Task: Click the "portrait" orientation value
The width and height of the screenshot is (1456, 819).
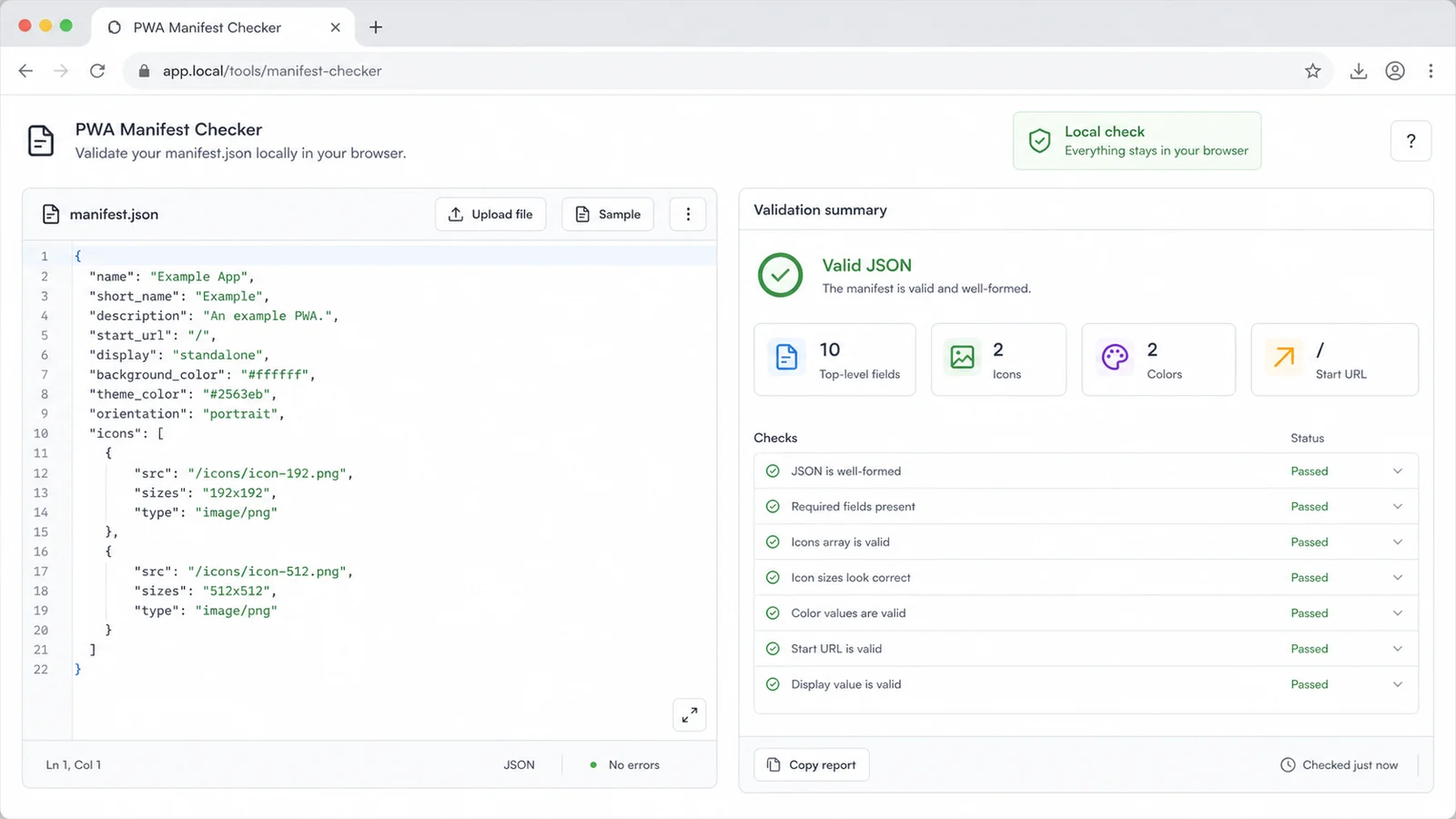Action: coord(240,414)
